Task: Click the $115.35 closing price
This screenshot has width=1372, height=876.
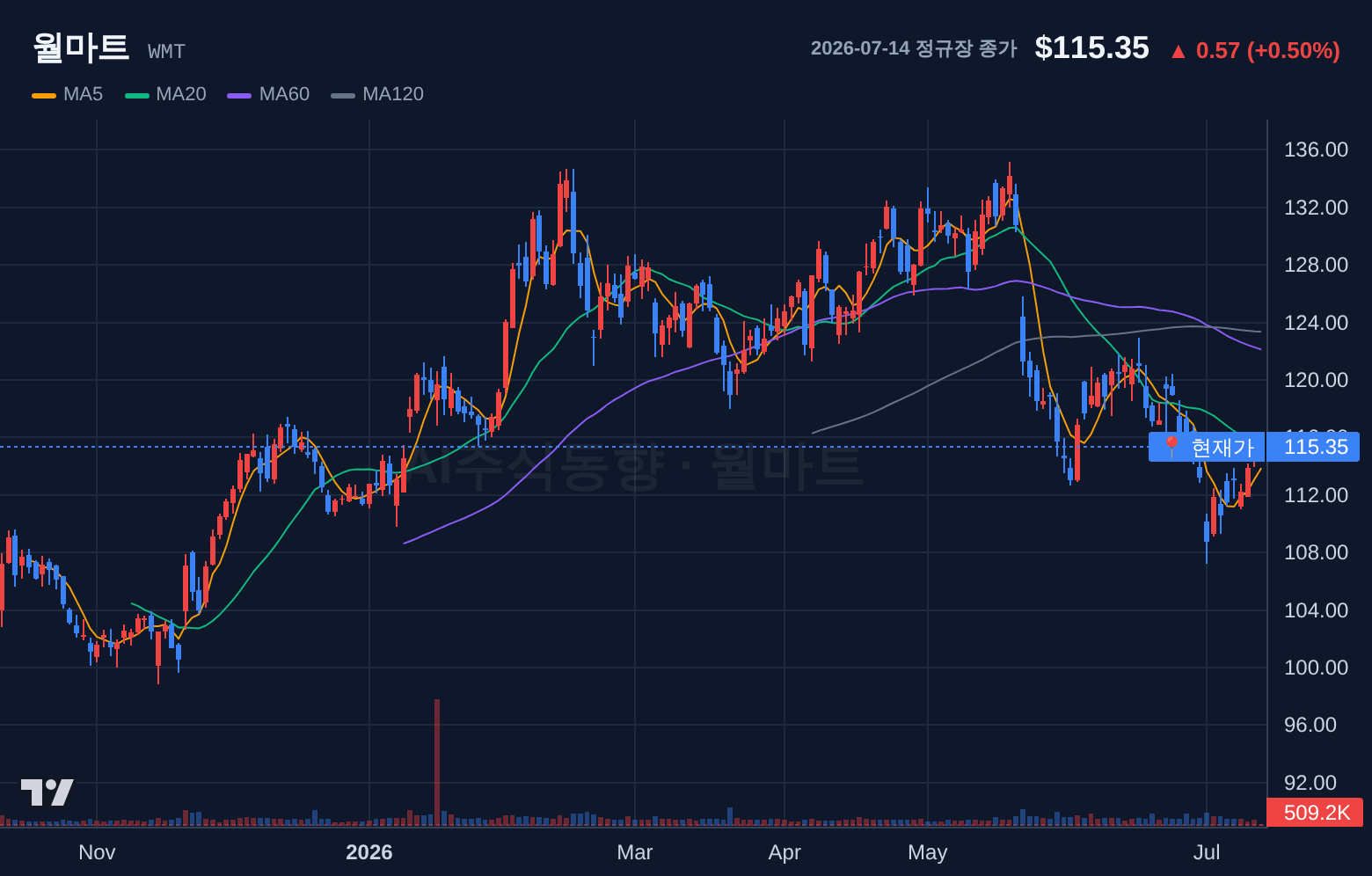Action: coord(1091,48)
